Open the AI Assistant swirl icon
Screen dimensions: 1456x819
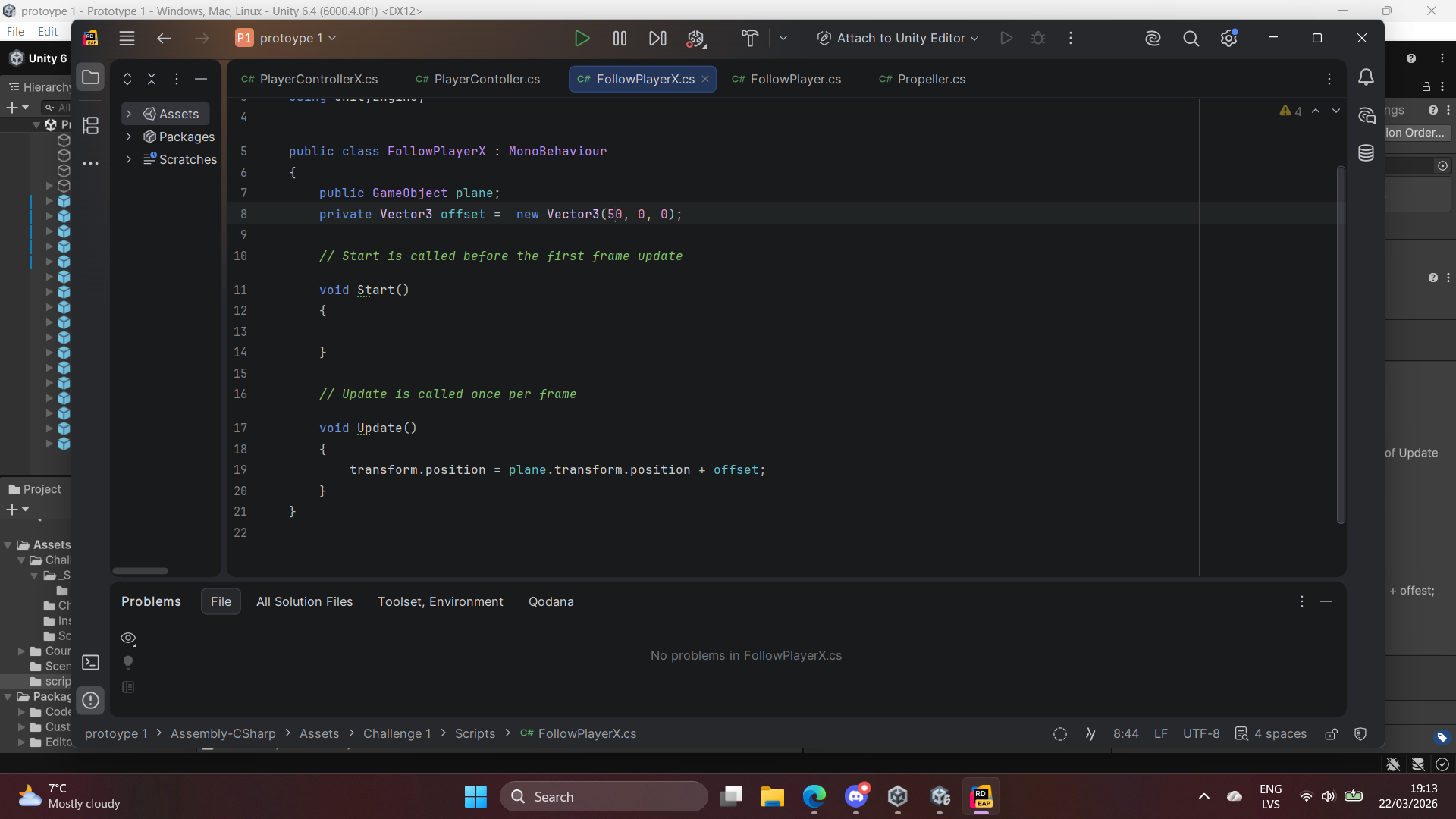[x=1153, y=39]
